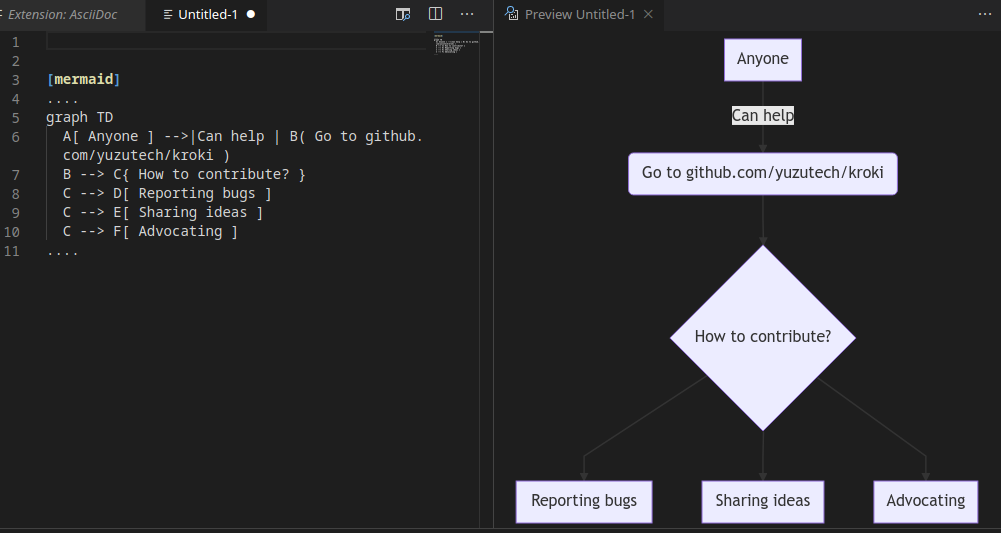Click the 'How to contribute?' diamond node

click(763, 337)
